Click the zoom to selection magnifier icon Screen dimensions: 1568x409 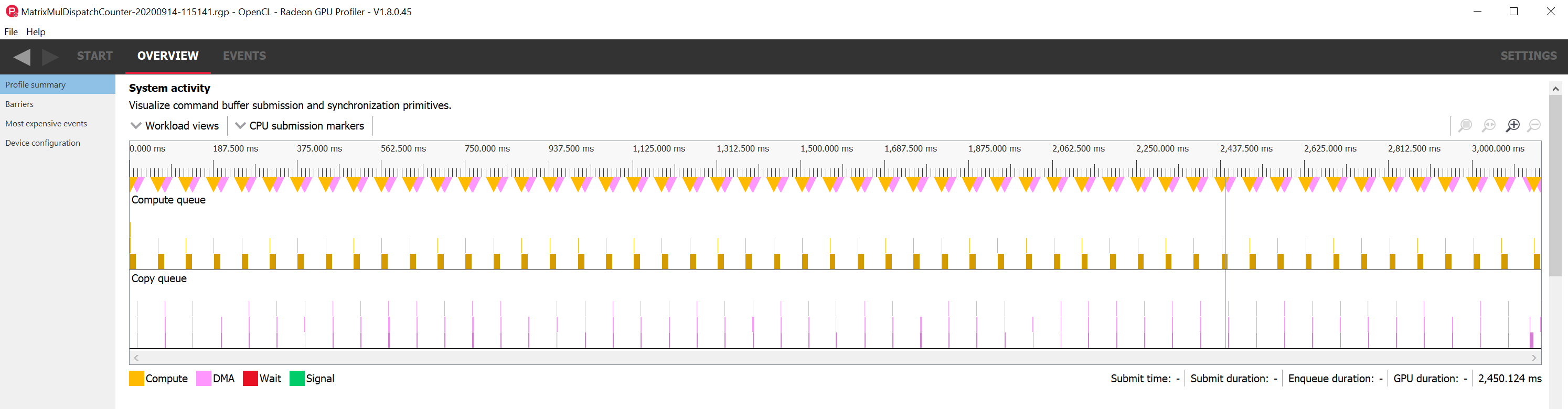click(1465, 125)
